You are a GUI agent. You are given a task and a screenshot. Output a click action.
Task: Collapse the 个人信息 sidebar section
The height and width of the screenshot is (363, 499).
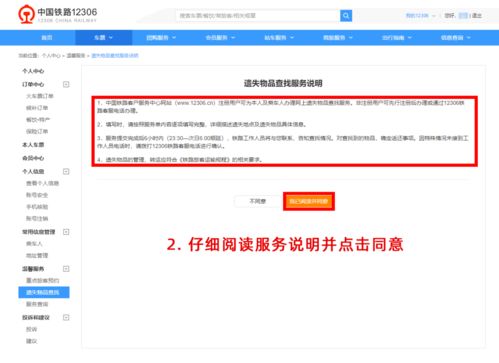click(x=66, y=171)
